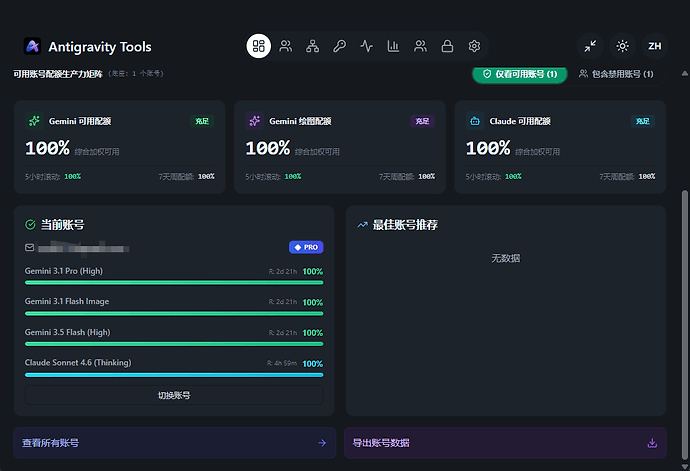Open the key icon in navigation bar

pyautogui.click(x=339, y=46)
